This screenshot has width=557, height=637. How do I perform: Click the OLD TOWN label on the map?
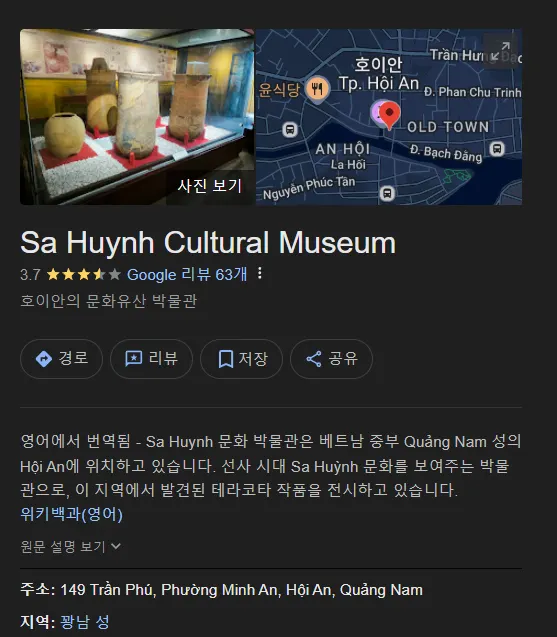[448, 127]
